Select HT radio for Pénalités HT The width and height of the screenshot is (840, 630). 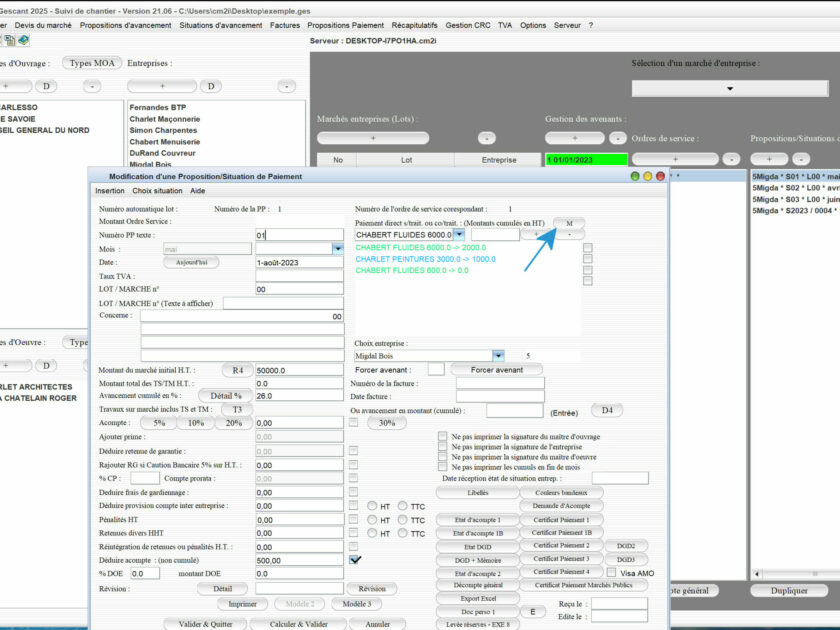click(x=372, y=520)
